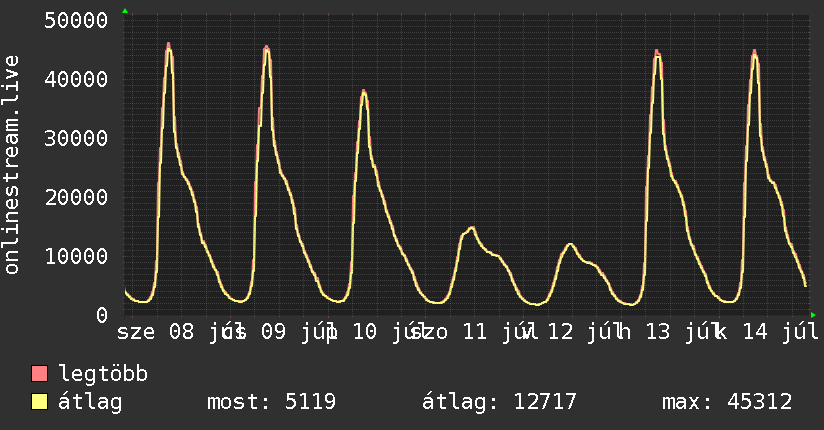Click the yellow átlag legend swatch
Image resolution: width=824 pixels, height=430 pixels.
39,402
